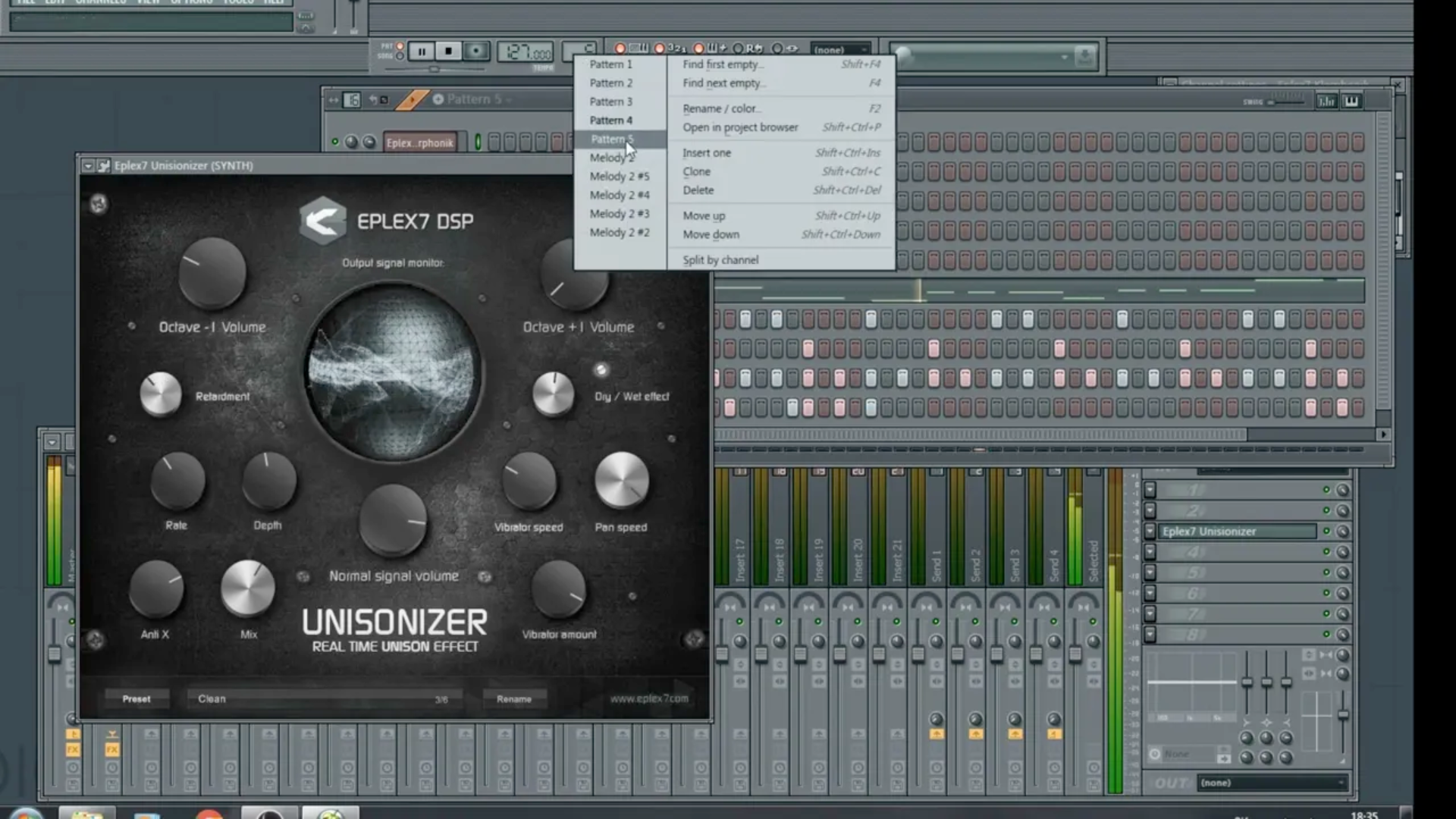Click the Send 1 yellow send-enable arrow
1456x819 pixels.
coord(937,734)
